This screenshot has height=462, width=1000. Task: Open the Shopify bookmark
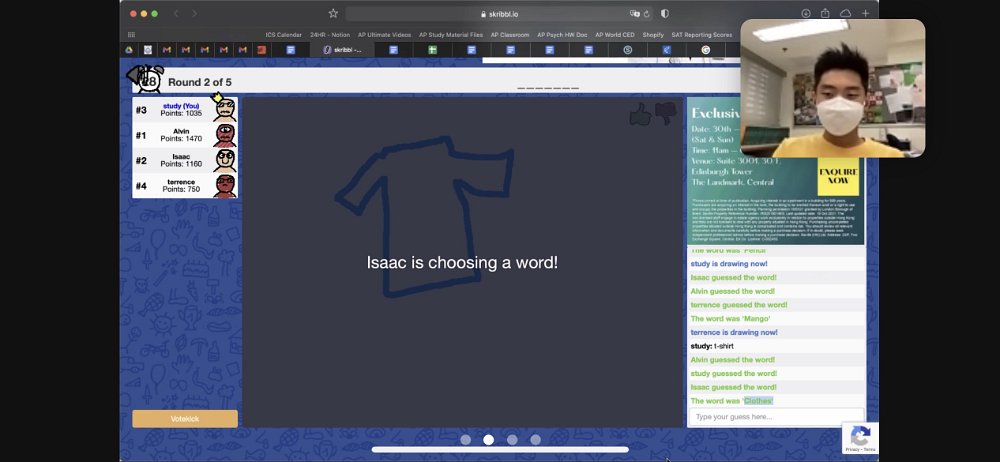click(653, 34)
